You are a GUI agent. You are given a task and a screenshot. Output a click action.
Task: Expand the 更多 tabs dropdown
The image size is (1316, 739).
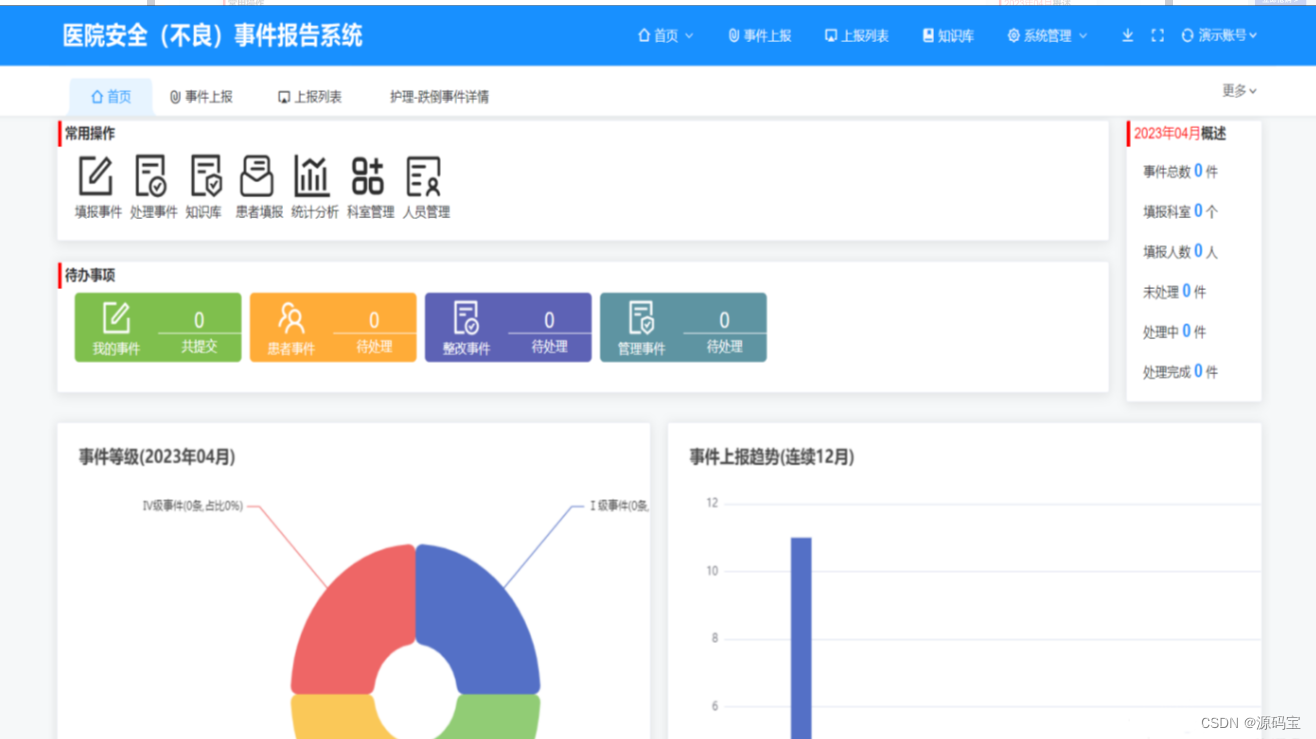click(x=1239, y=91)
